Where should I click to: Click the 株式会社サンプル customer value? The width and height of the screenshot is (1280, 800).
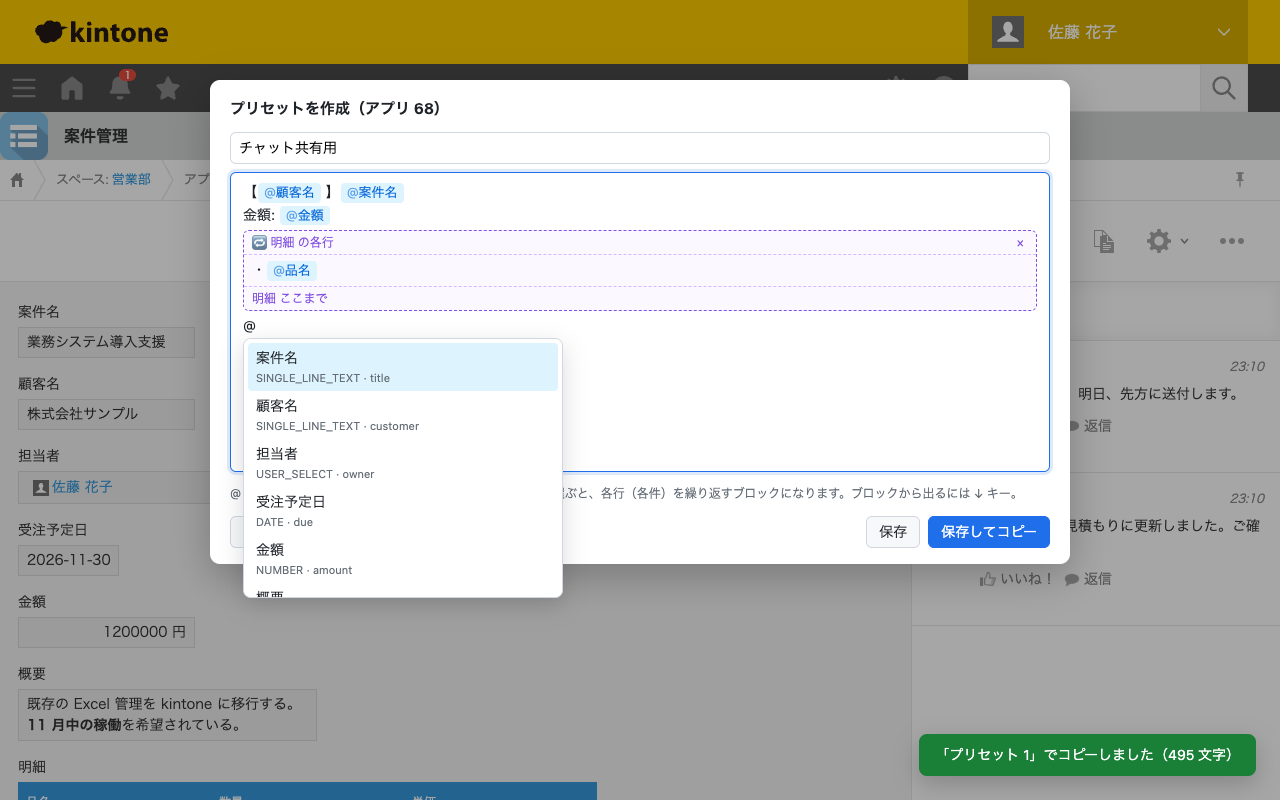(x=106, y=414)
